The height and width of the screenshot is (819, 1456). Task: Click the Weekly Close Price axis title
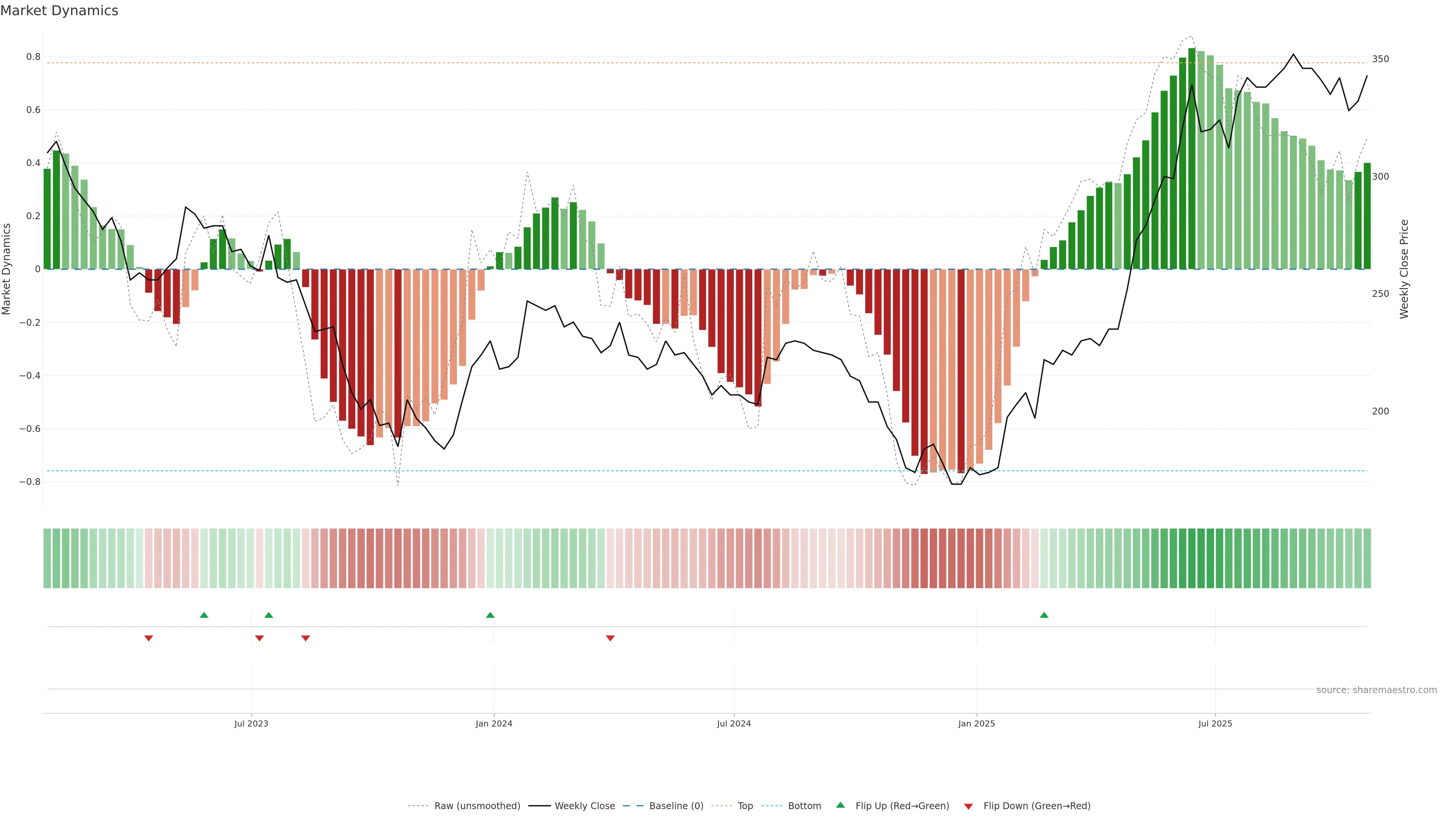tap(1404, 269)
